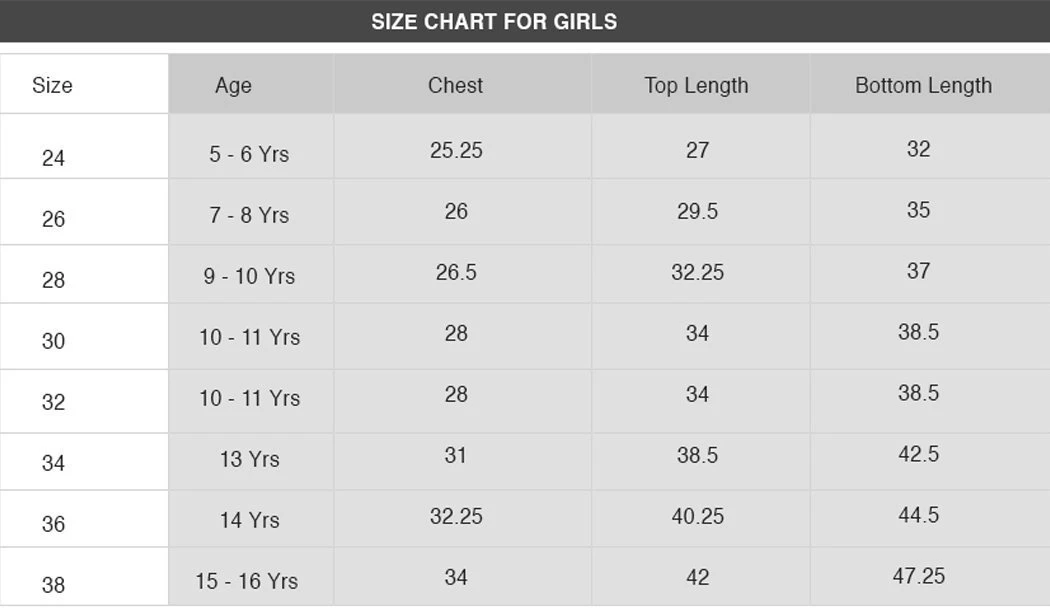Select the size 30 row label
This screenshot has width=1050, height=610.
tap(53, 341)
